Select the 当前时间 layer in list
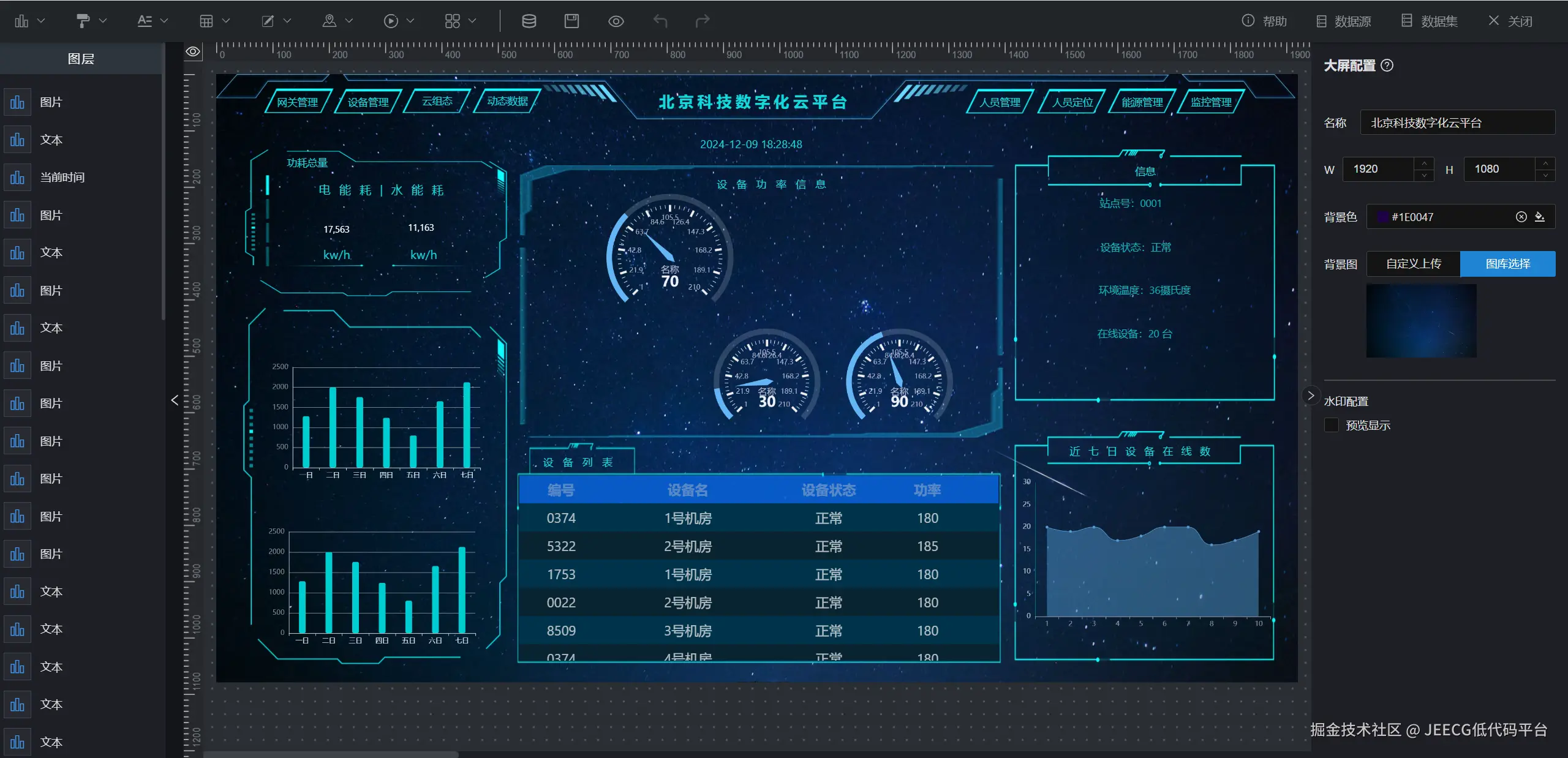 tap(62, 178)
